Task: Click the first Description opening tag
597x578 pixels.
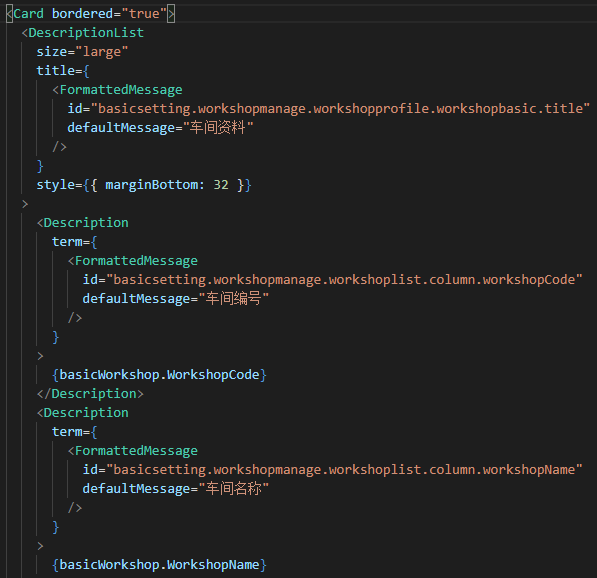Action: tap(83, 223)
